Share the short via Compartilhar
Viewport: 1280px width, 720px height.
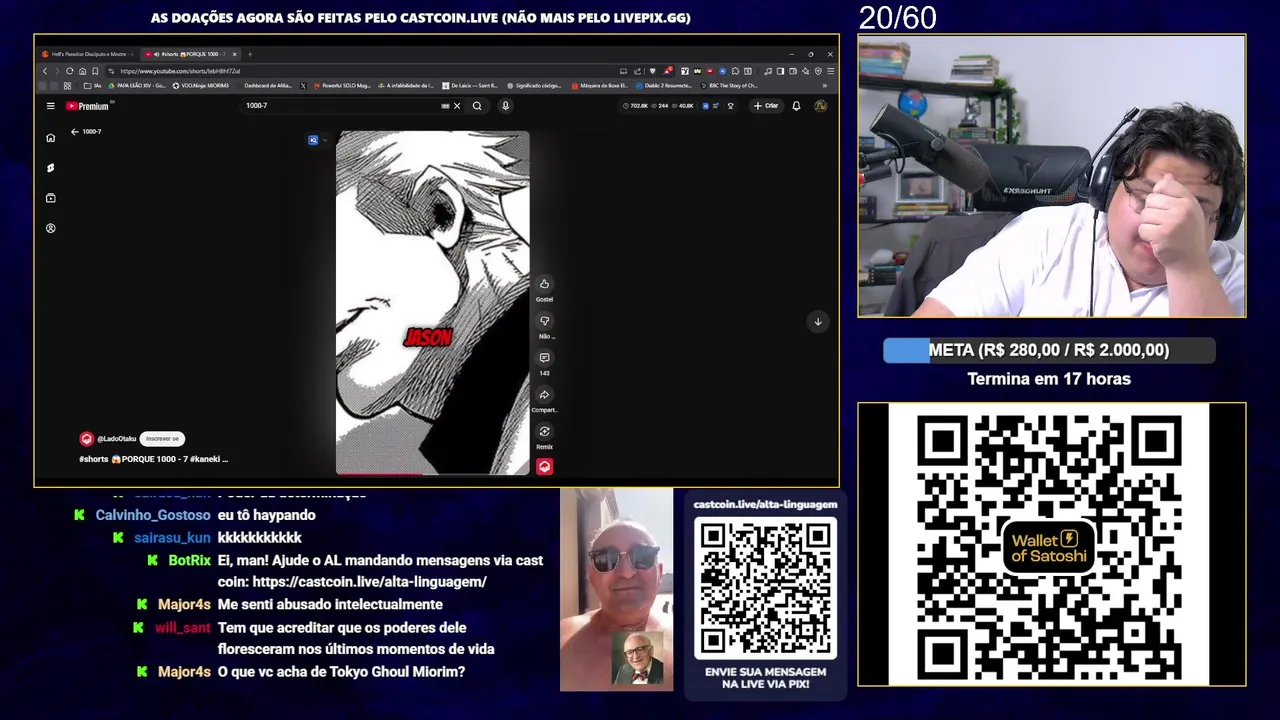coord(544,395)
